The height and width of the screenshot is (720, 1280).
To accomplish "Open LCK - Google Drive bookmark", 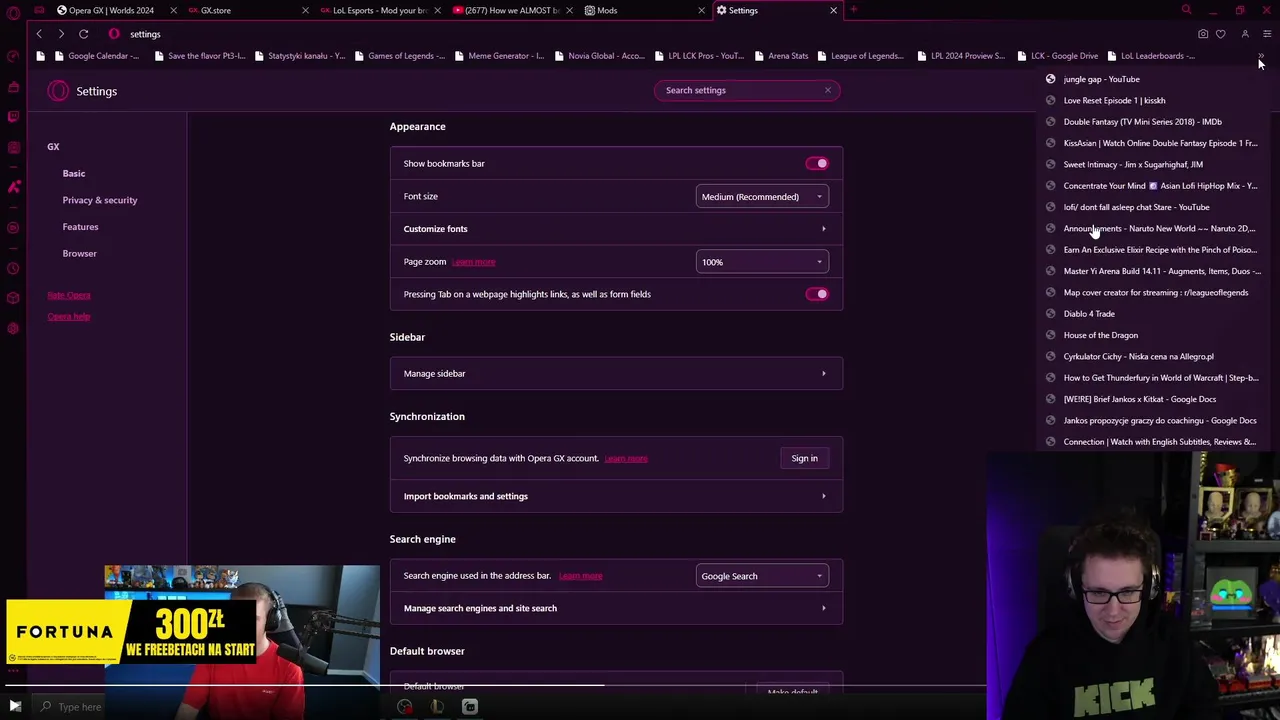I will click(x=1058, y=56).
